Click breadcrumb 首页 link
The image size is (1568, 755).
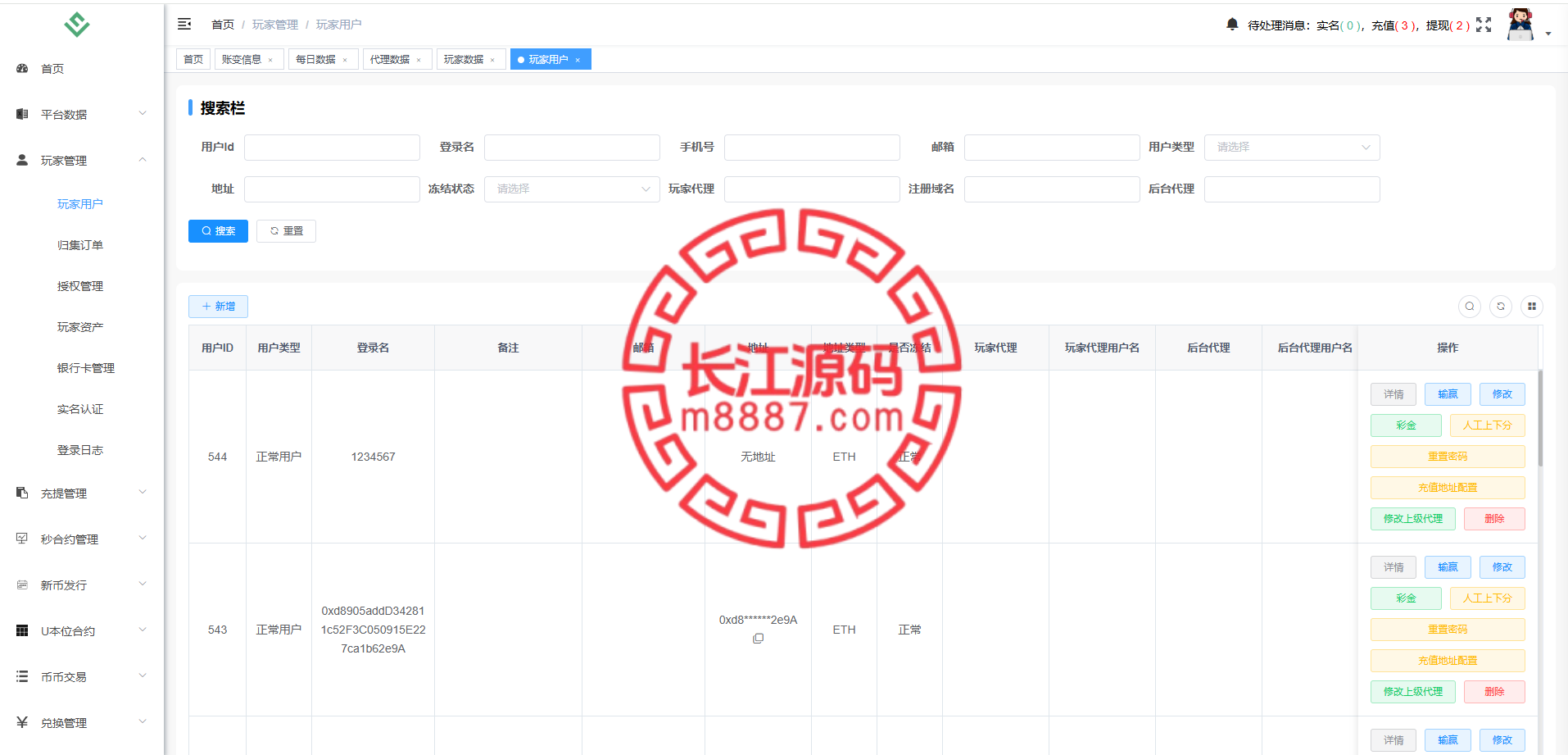pyautogui.click(x=223, y=25)
